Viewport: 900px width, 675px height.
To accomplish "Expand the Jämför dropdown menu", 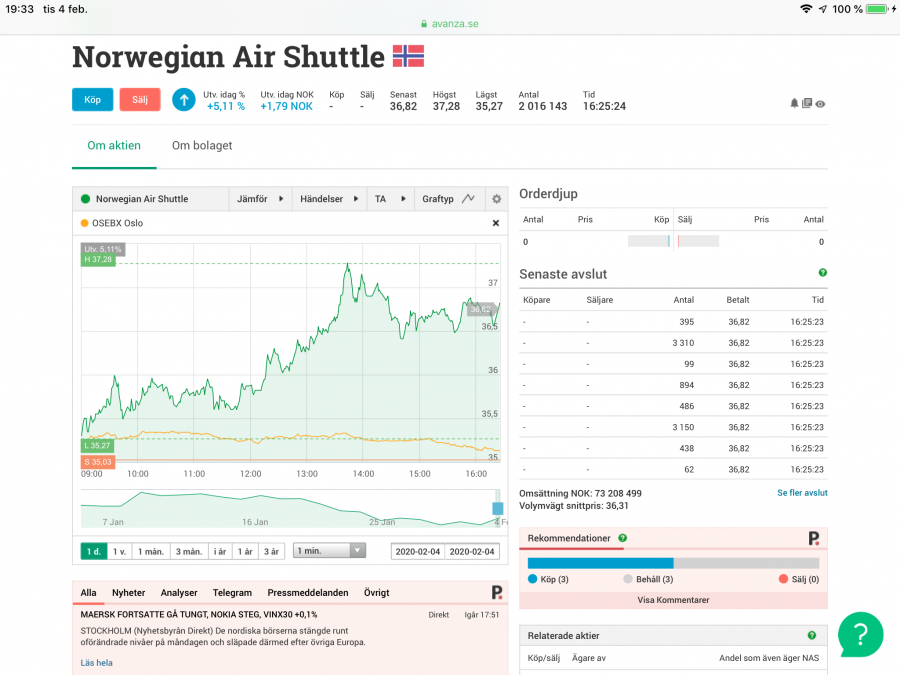I will pyautogui.click(x=259, y=199).
